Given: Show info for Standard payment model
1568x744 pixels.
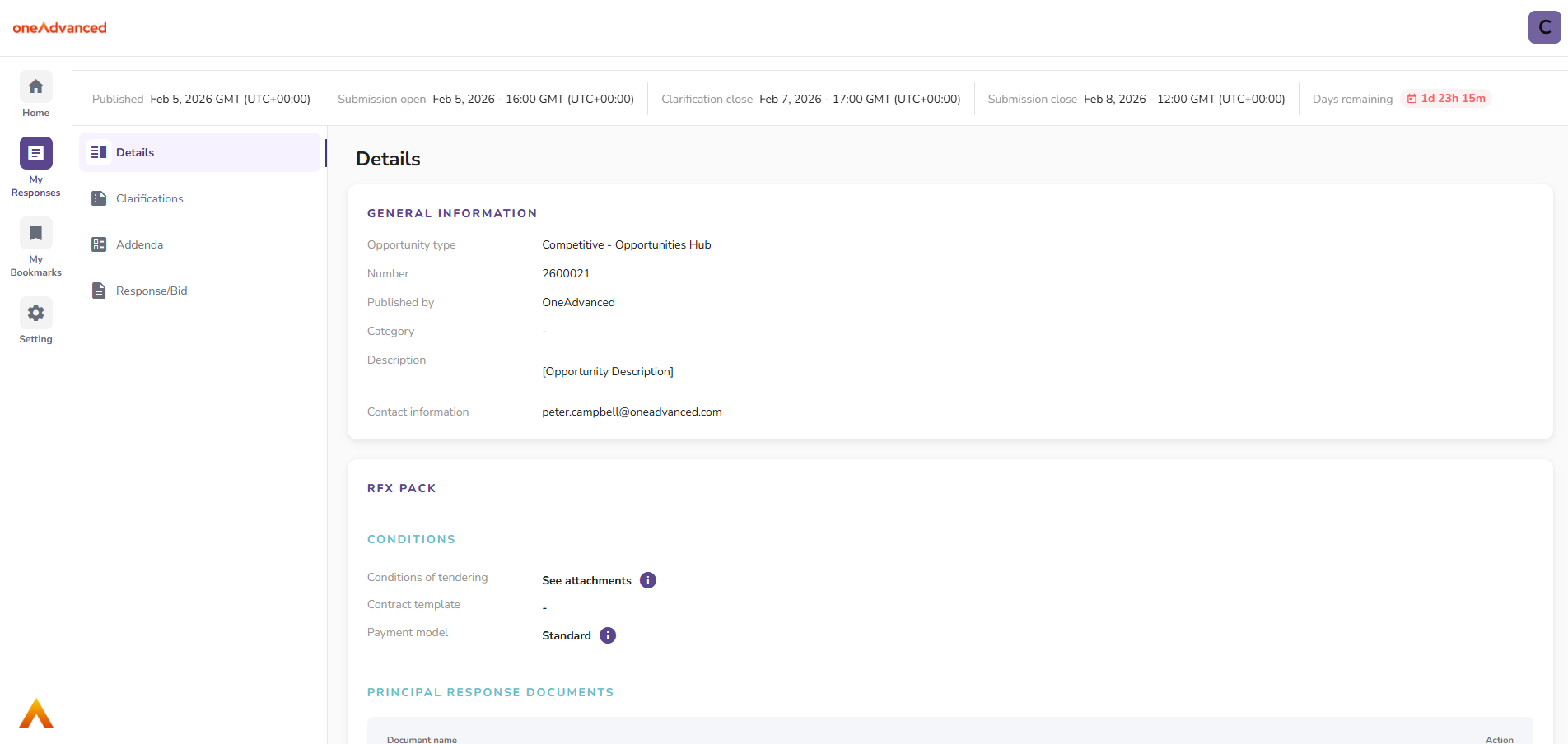Looking at the screenshot, I should point(608,635).
